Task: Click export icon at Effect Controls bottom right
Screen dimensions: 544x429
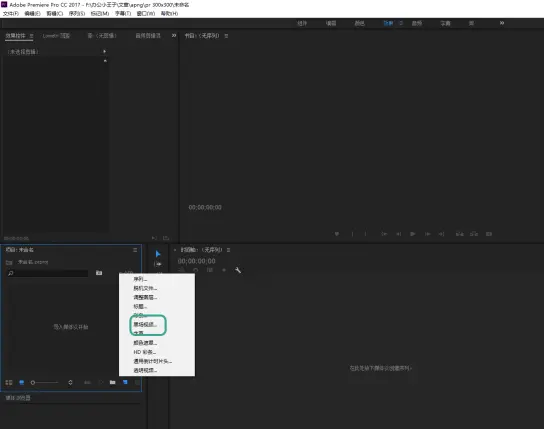Action: click(166, 238)
